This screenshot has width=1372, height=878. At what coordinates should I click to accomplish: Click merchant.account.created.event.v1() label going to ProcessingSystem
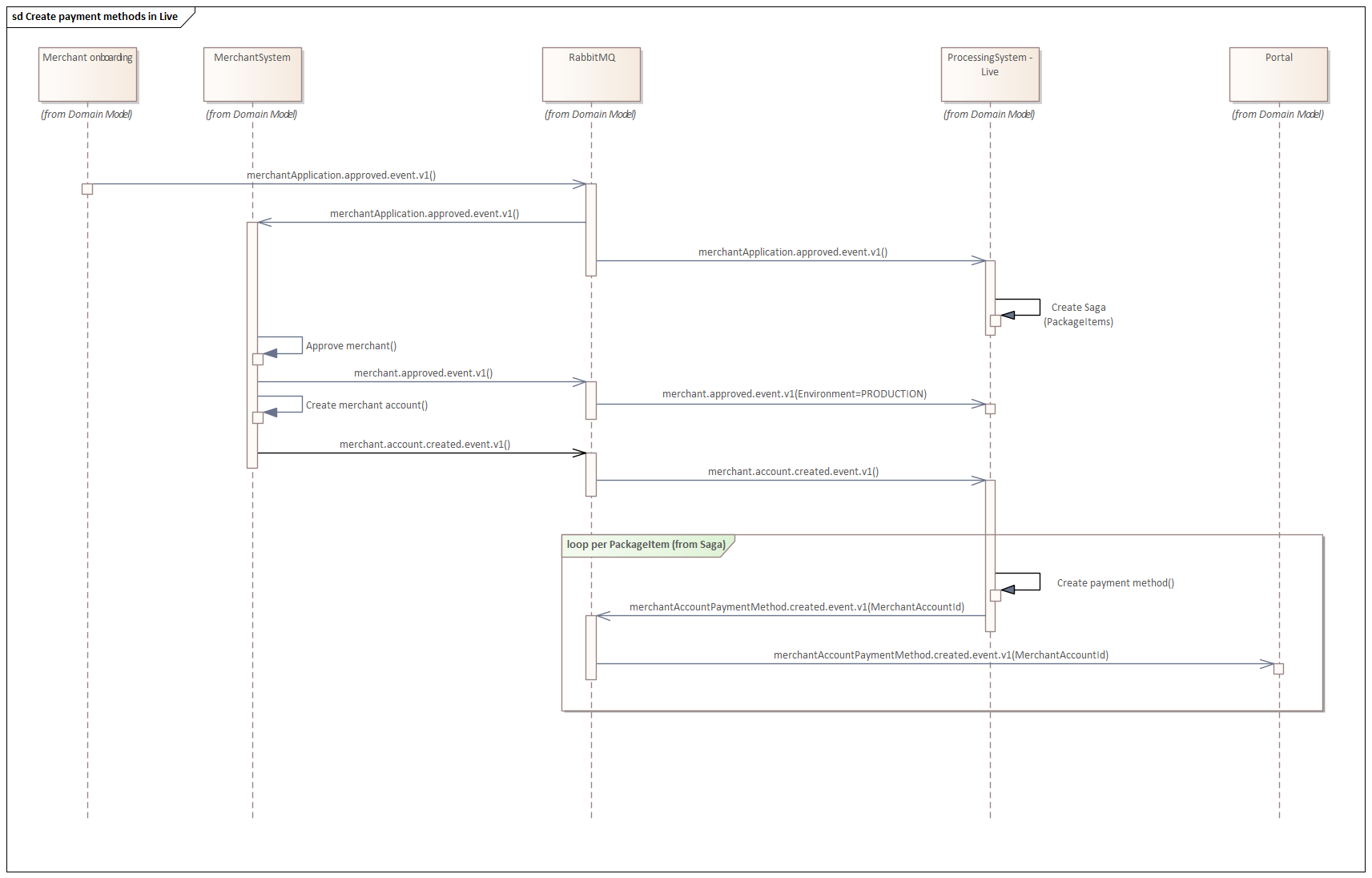(793, 472)
